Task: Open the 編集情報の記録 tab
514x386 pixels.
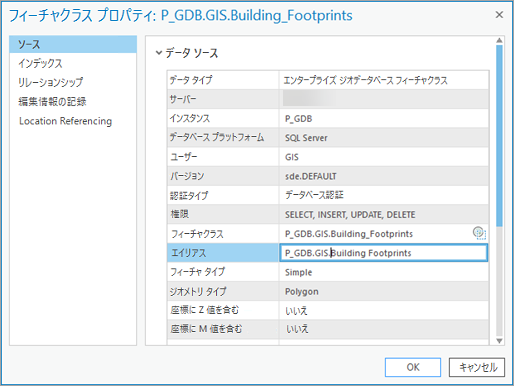Action: pos(52,101)
